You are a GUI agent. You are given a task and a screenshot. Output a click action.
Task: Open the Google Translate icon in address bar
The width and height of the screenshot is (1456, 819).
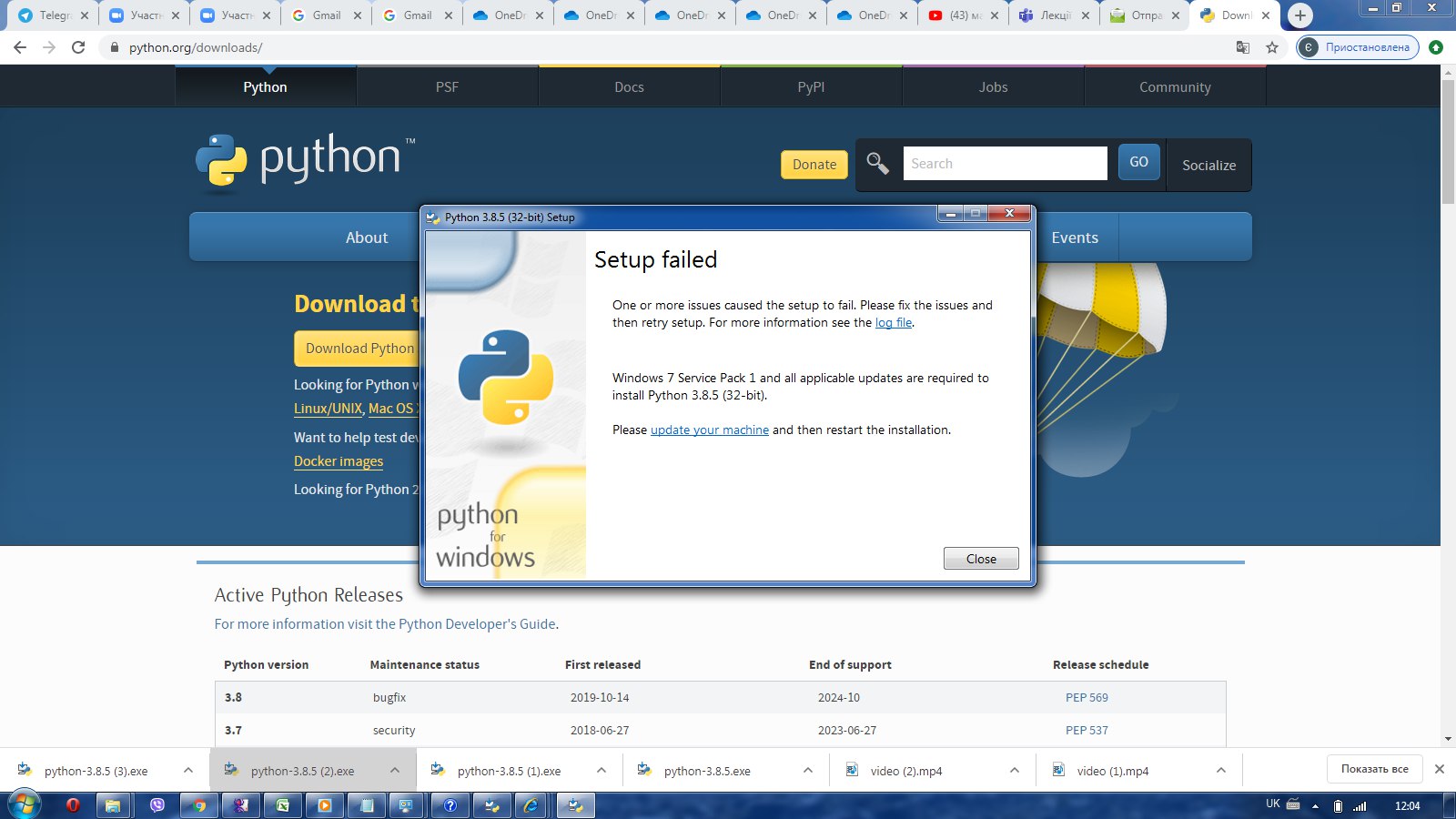coord(1243,47)
